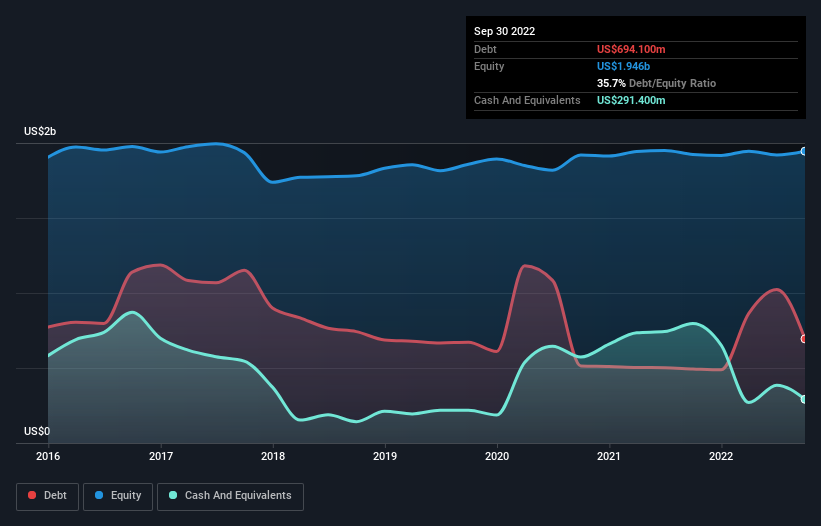Click Cash And Equivalents tooltip label

527,100
